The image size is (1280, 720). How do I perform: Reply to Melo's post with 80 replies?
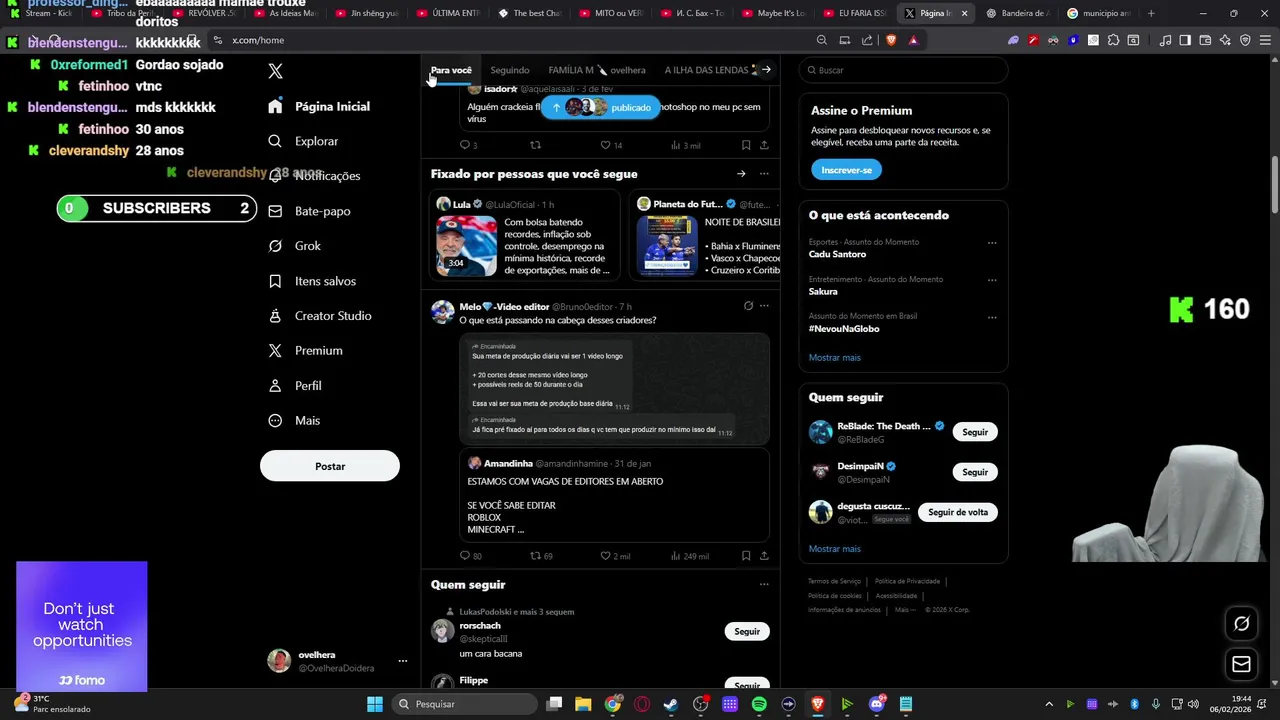click(x=470, y=556)
